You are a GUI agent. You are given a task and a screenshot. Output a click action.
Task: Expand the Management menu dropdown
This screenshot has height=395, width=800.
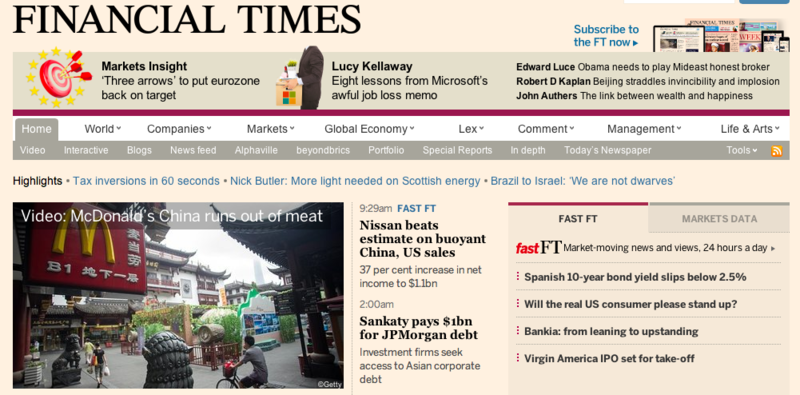click(x=644, y=129)
